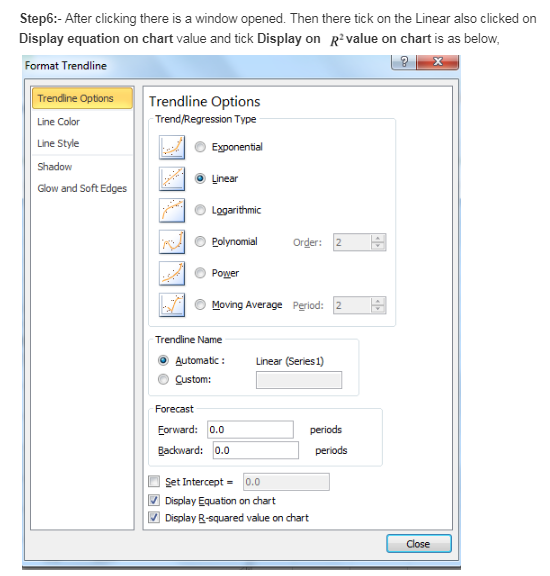The image size is (550, 576).
Task: Toggle Display R-squared value on chart checkbox
Action: (x=154, y=518)
